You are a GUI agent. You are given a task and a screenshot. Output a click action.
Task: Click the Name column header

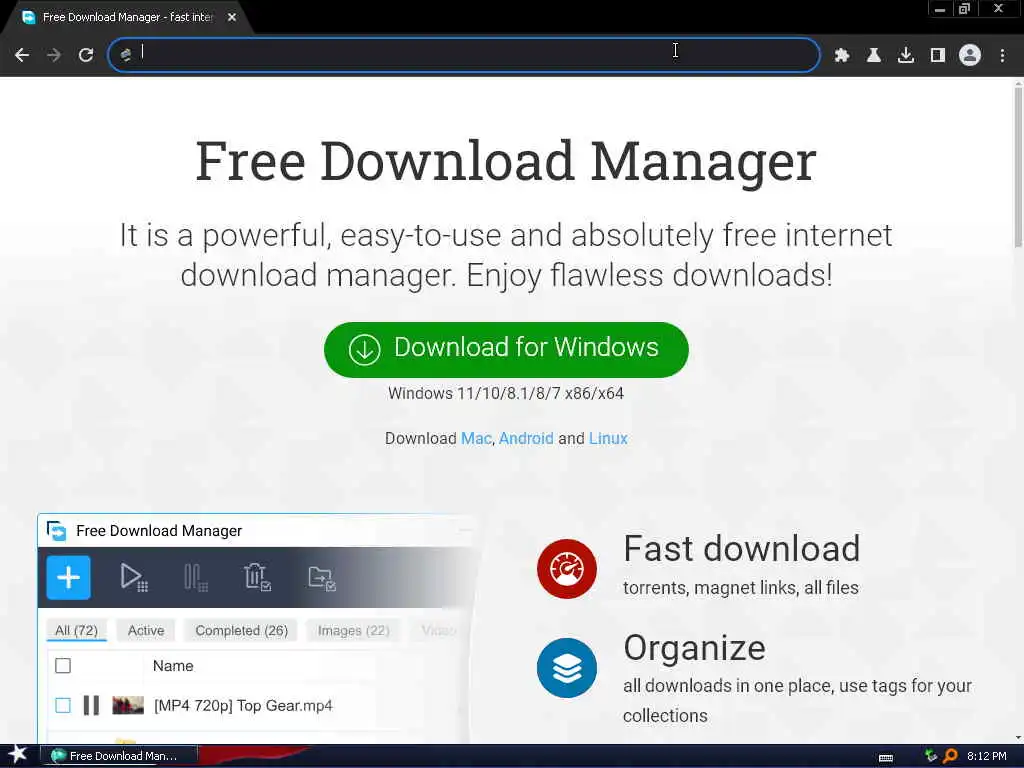173,665
